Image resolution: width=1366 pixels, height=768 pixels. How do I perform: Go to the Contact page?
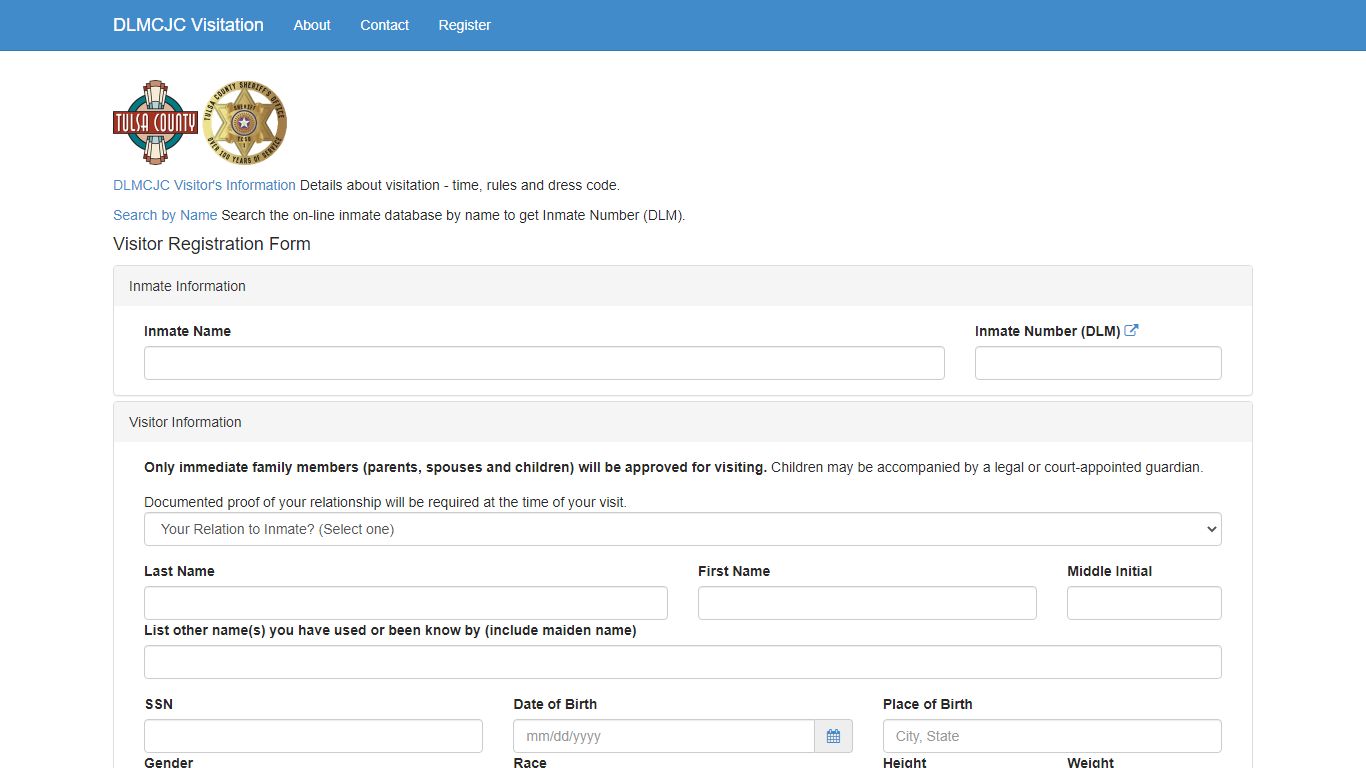pos(384,25)
